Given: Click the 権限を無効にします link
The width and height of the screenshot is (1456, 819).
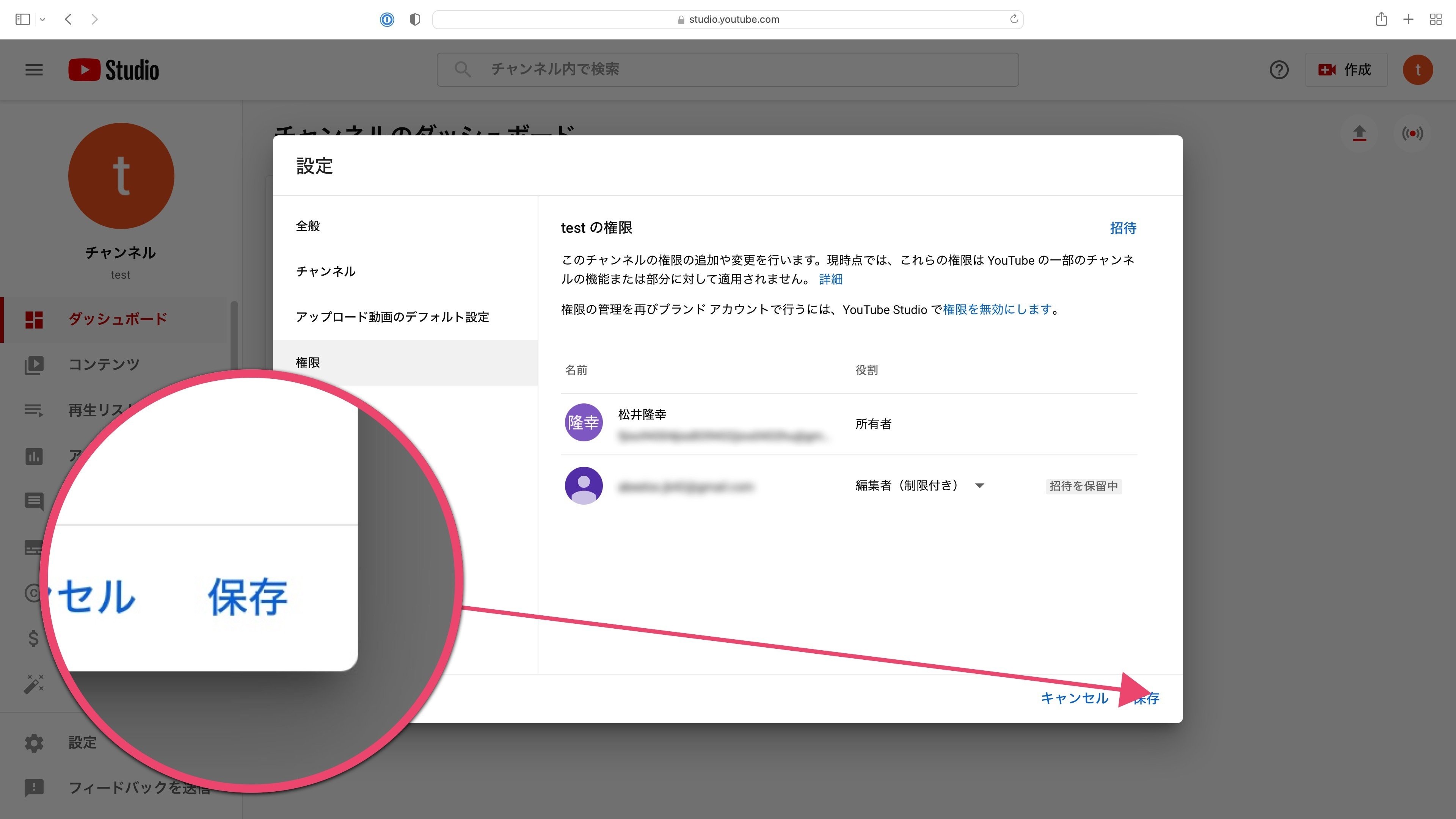Looking at the screenshot, I should tap(997, 309).
